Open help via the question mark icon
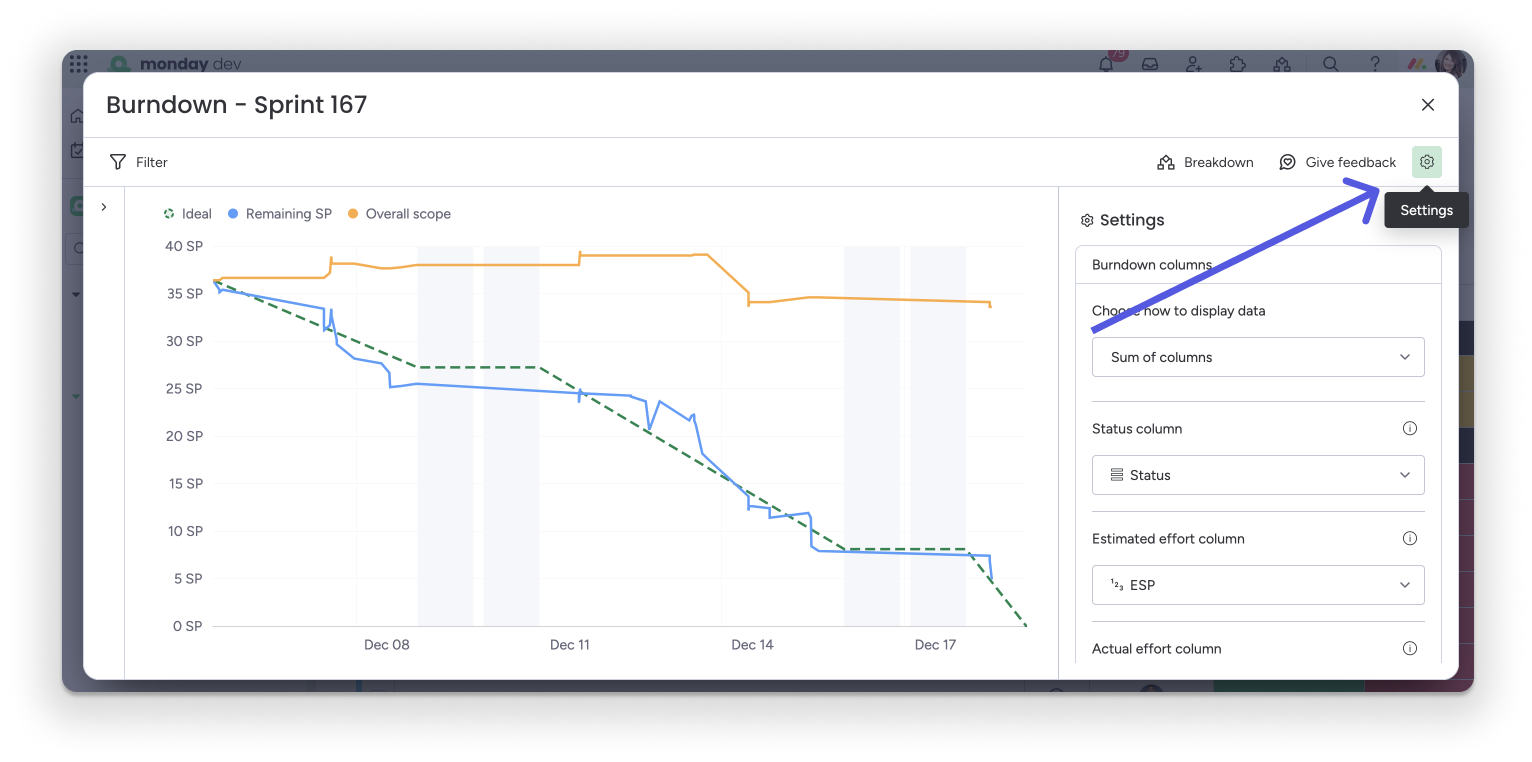1532x762 pixels. click(x=1375, y=63)
